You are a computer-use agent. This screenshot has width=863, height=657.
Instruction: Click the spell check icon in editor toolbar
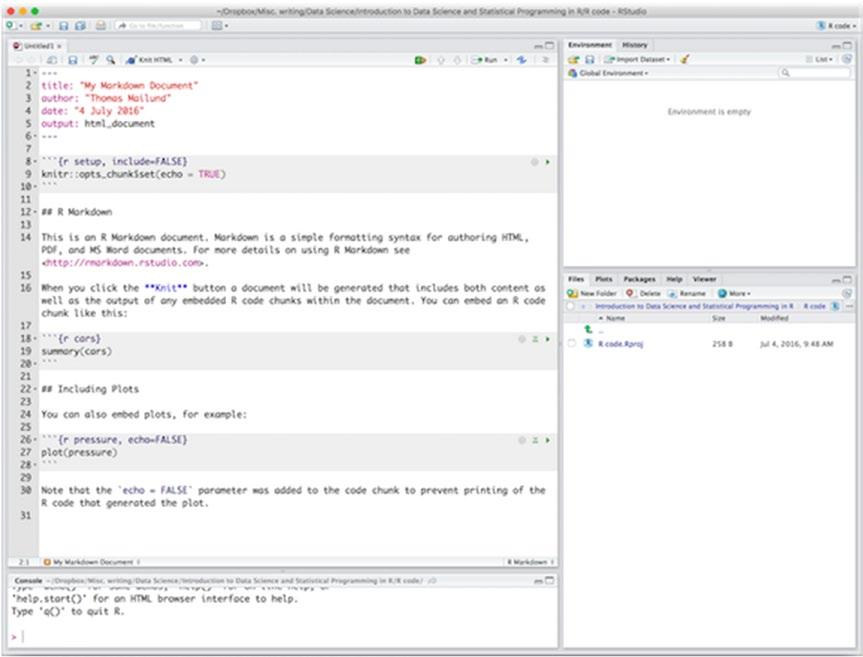point(94,60)
